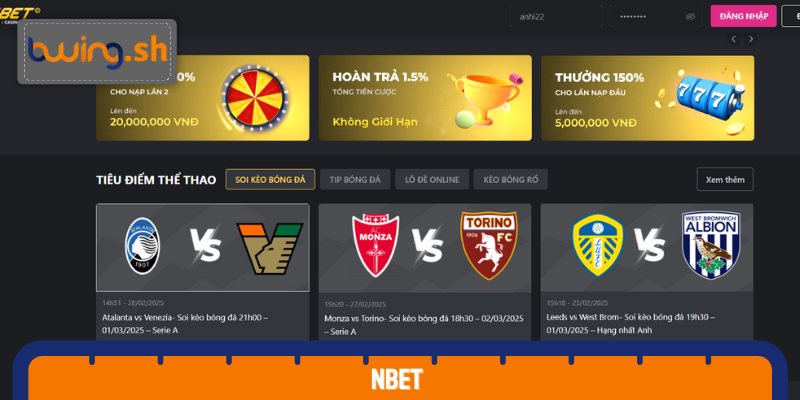Switch to the Tip Bóng Đá tab
Image resolution: width=800 pixels, height=400 pixels.
coord(355,180)
